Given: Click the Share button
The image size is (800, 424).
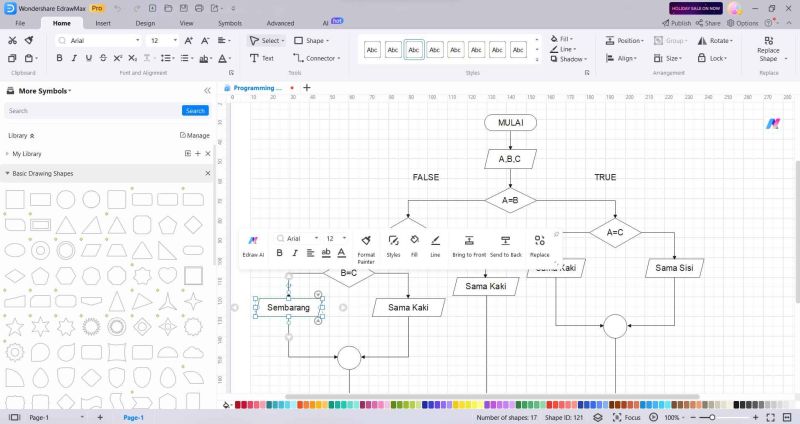Looking at the screenshot, I should [708, 23].
